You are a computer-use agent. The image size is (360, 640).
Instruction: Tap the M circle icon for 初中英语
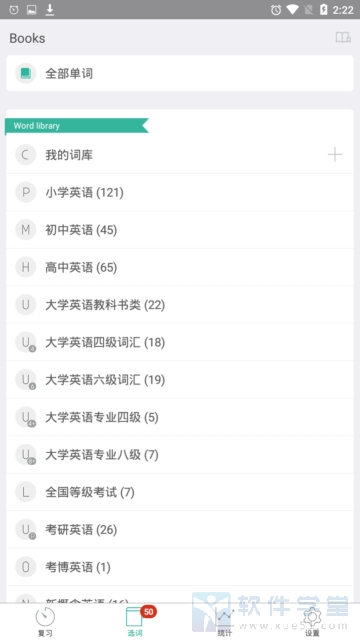click(x=26, y=230)
